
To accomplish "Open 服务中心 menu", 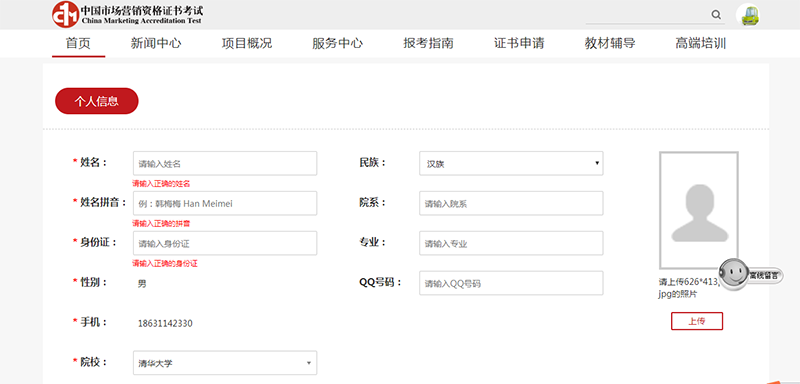I will [x=338, y=43].
